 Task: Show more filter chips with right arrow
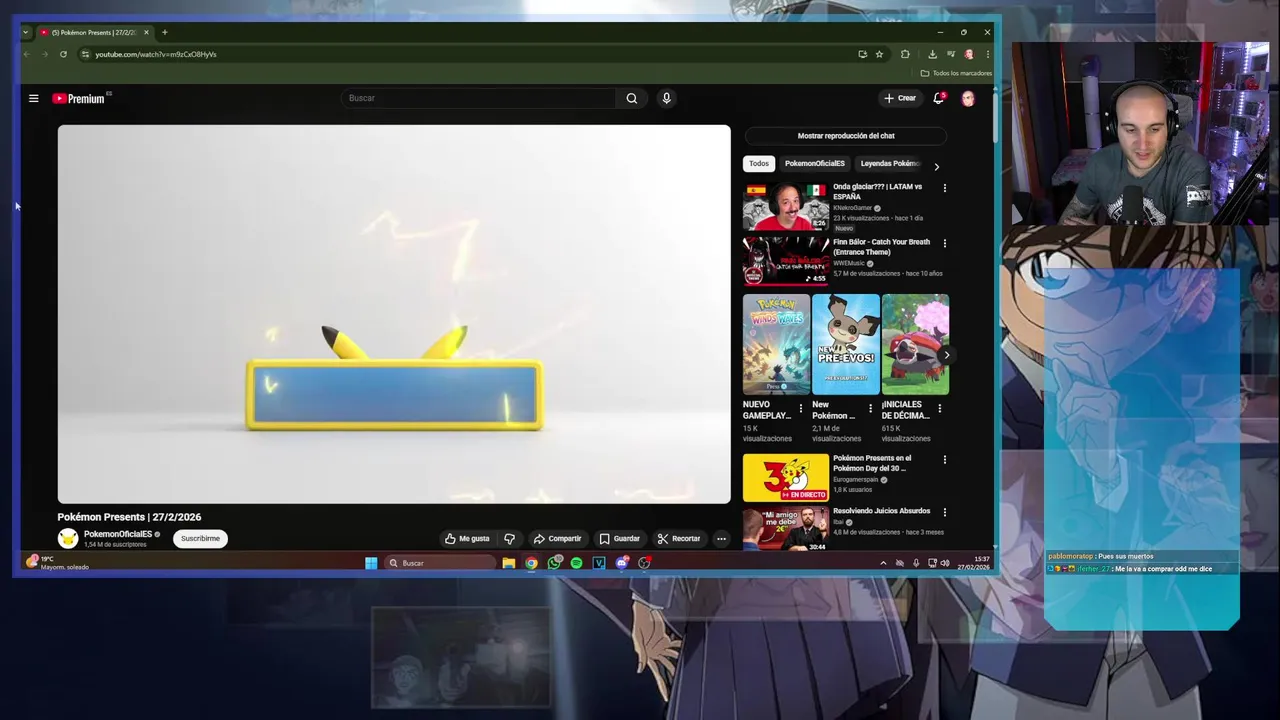pyautogui.click(x=936, y=166)
